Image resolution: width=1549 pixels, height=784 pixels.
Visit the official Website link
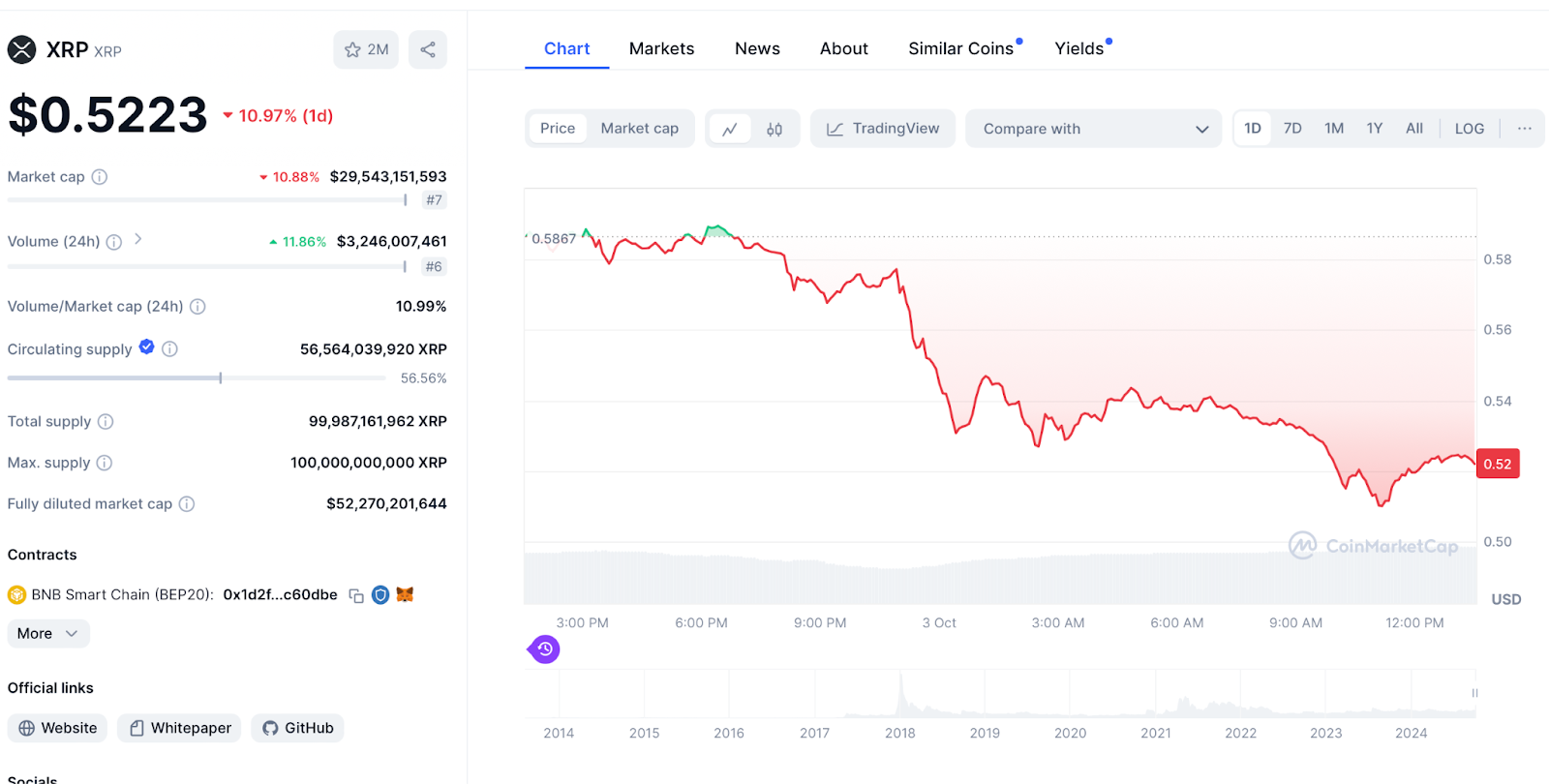(x=57, y=728)
